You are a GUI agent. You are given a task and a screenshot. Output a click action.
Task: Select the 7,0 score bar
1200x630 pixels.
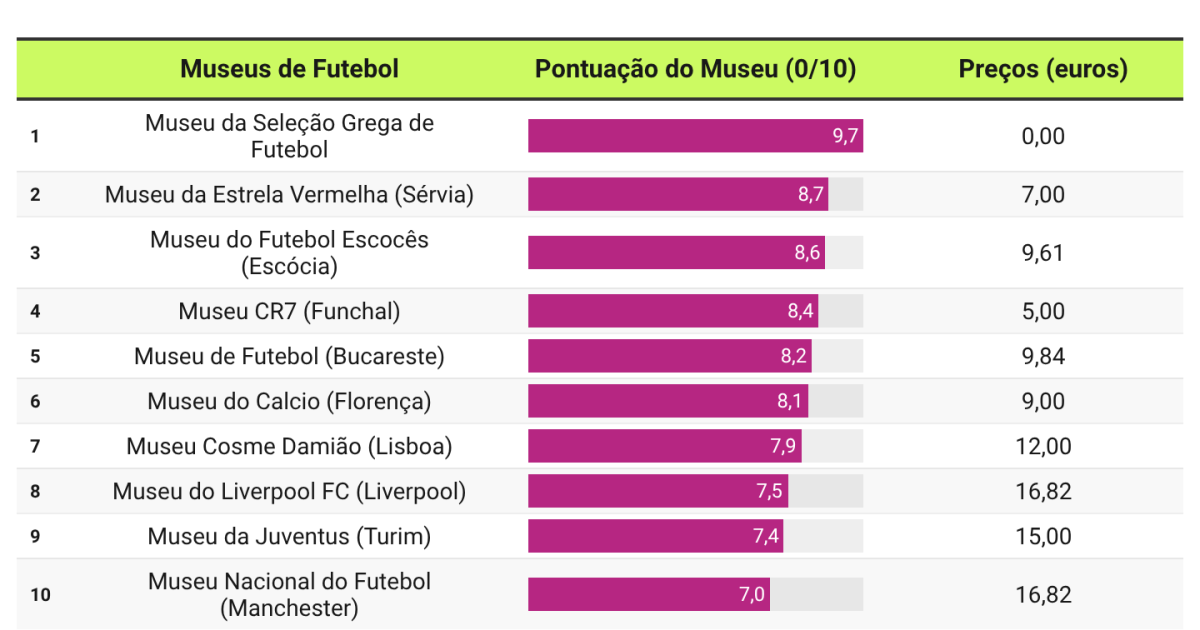(649, 594)
